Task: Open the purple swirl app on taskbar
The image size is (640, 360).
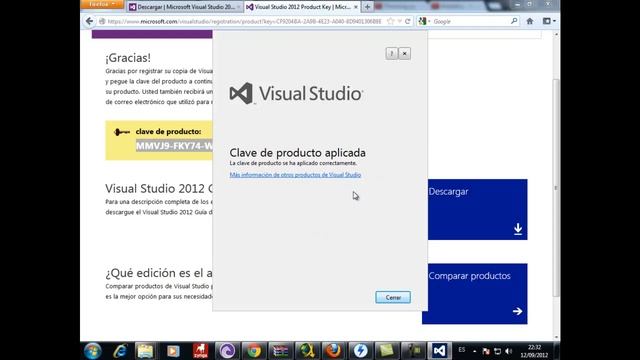Action: [227, 351]
